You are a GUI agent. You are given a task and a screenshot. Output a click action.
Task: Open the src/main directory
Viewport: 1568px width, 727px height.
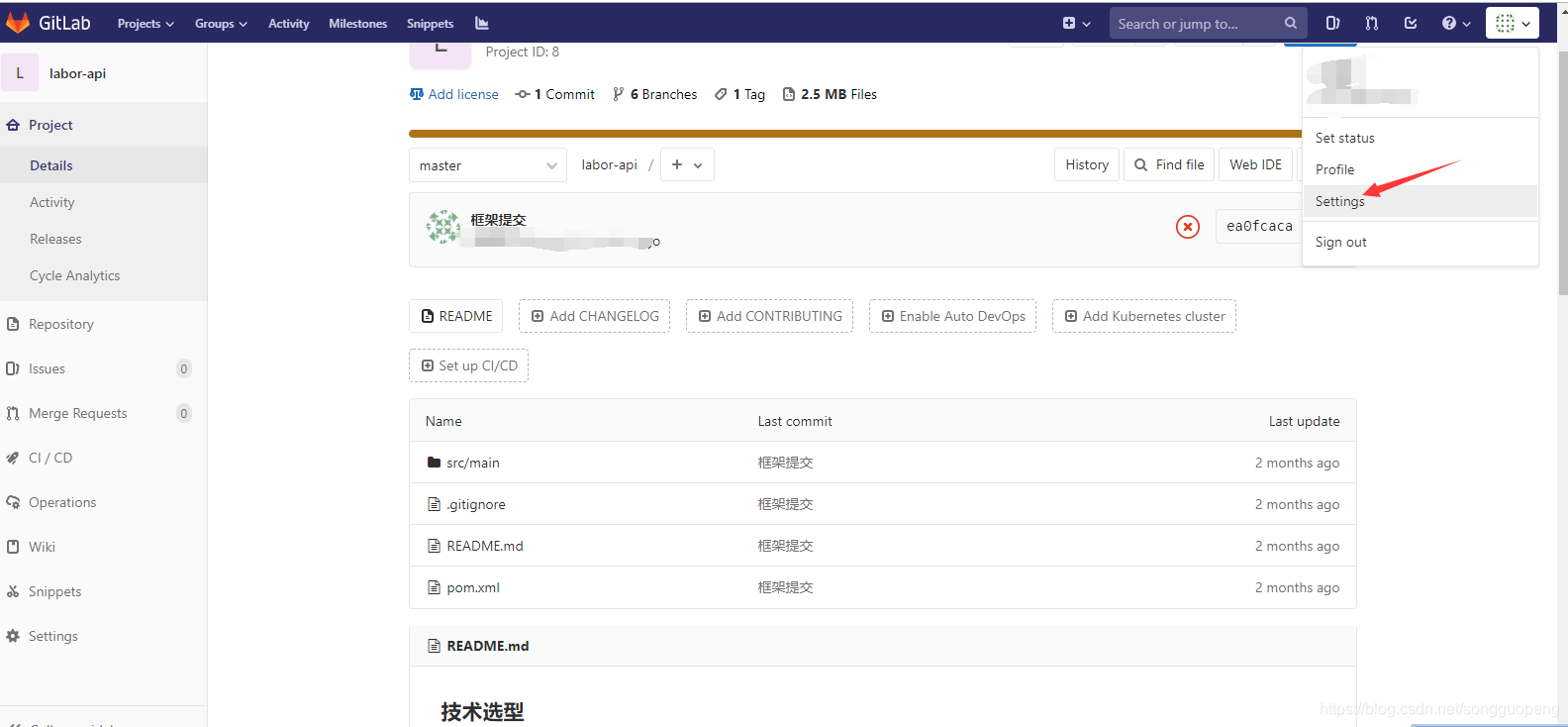point(473,463)
